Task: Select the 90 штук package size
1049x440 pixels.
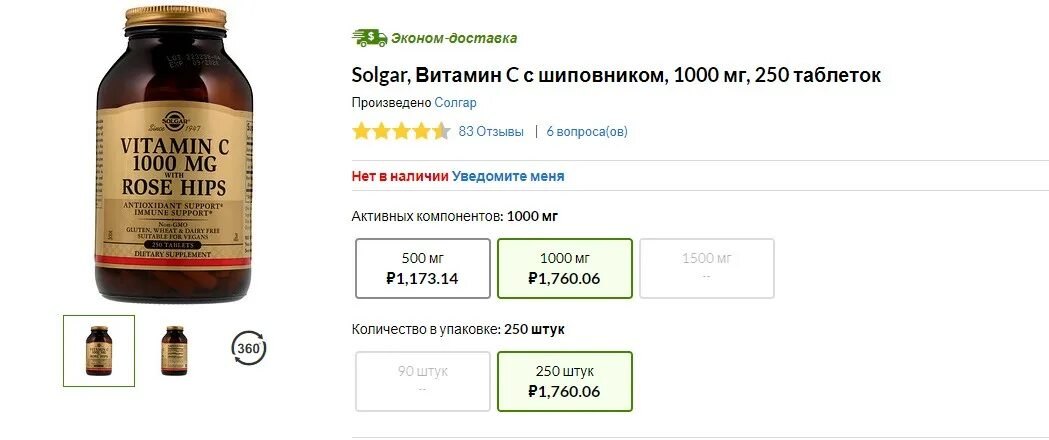Action: click(x=422, y=381)
